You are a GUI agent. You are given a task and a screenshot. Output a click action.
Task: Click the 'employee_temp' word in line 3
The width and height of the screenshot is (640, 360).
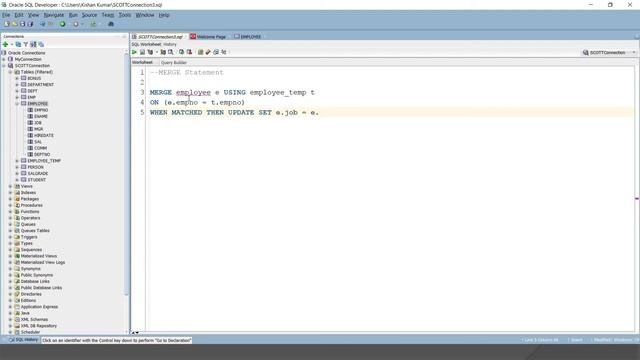tap(278, 93)
